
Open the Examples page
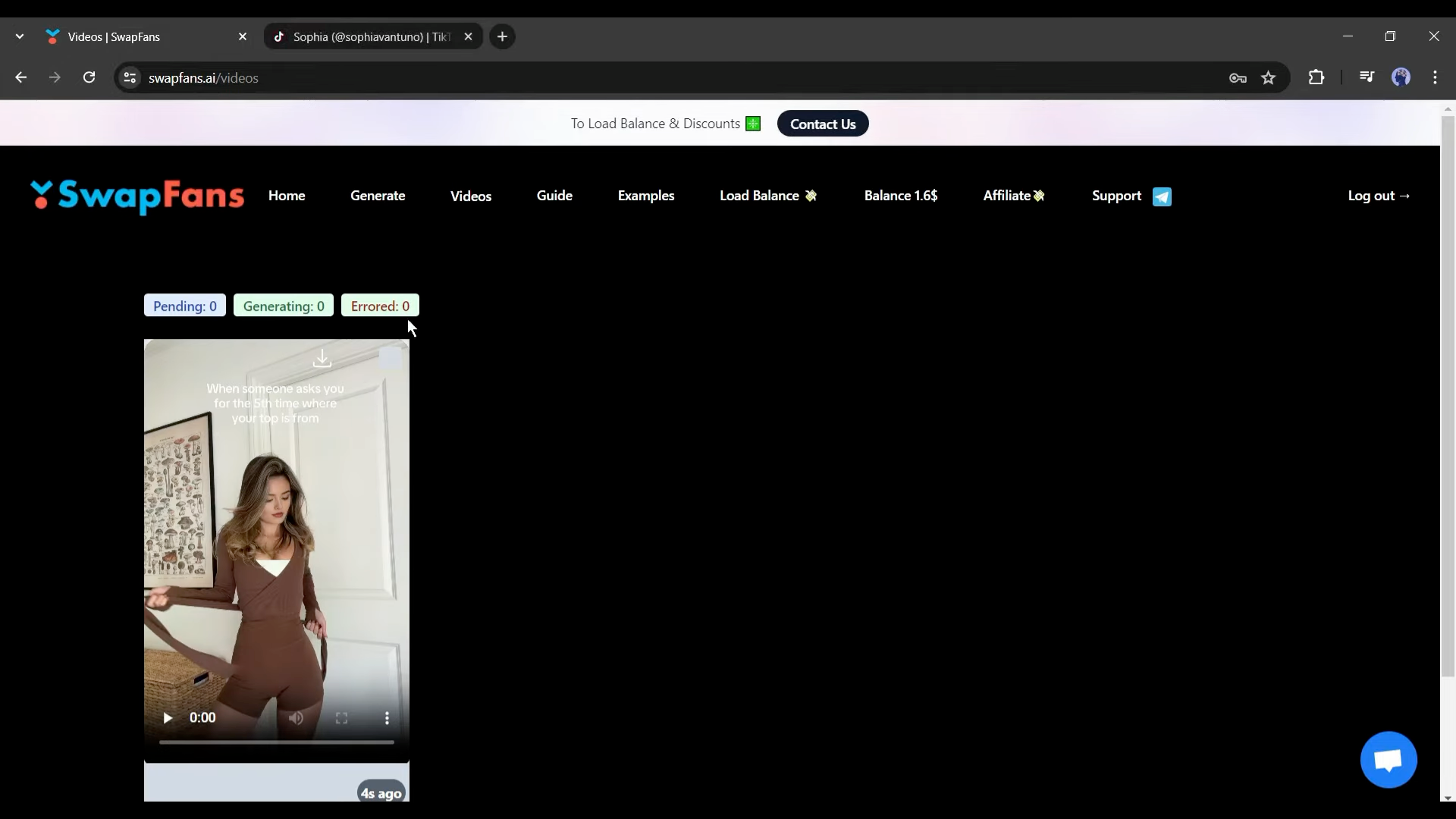[x=646, y=196]
